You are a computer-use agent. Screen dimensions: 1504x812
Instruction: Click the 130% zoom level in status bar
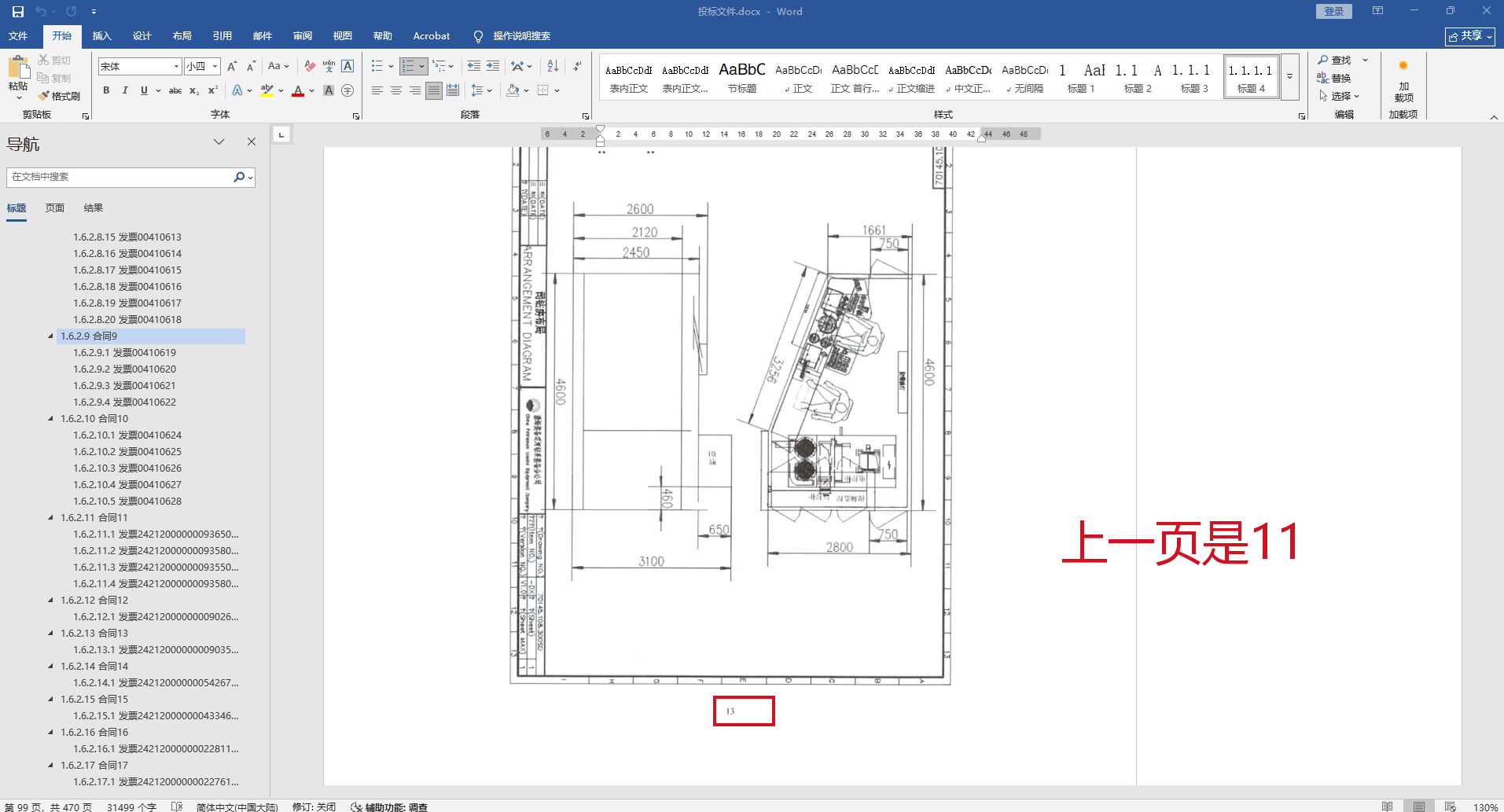pos(1485,807)
